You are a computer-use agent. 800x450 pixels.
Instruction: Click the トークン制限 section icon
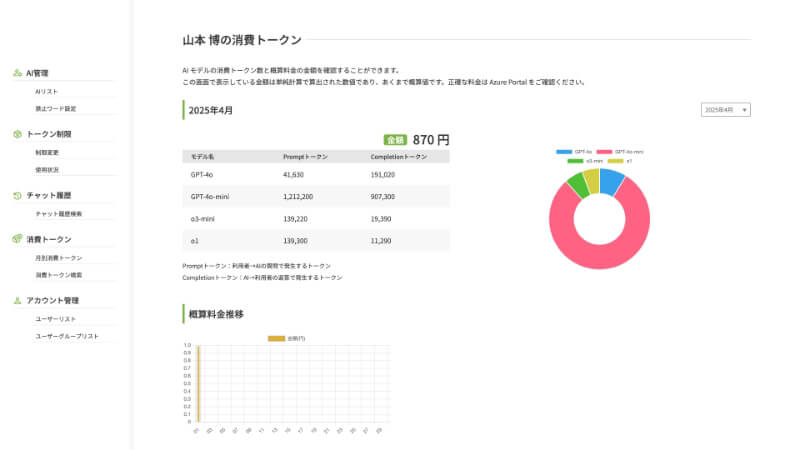tap(17, 134)
